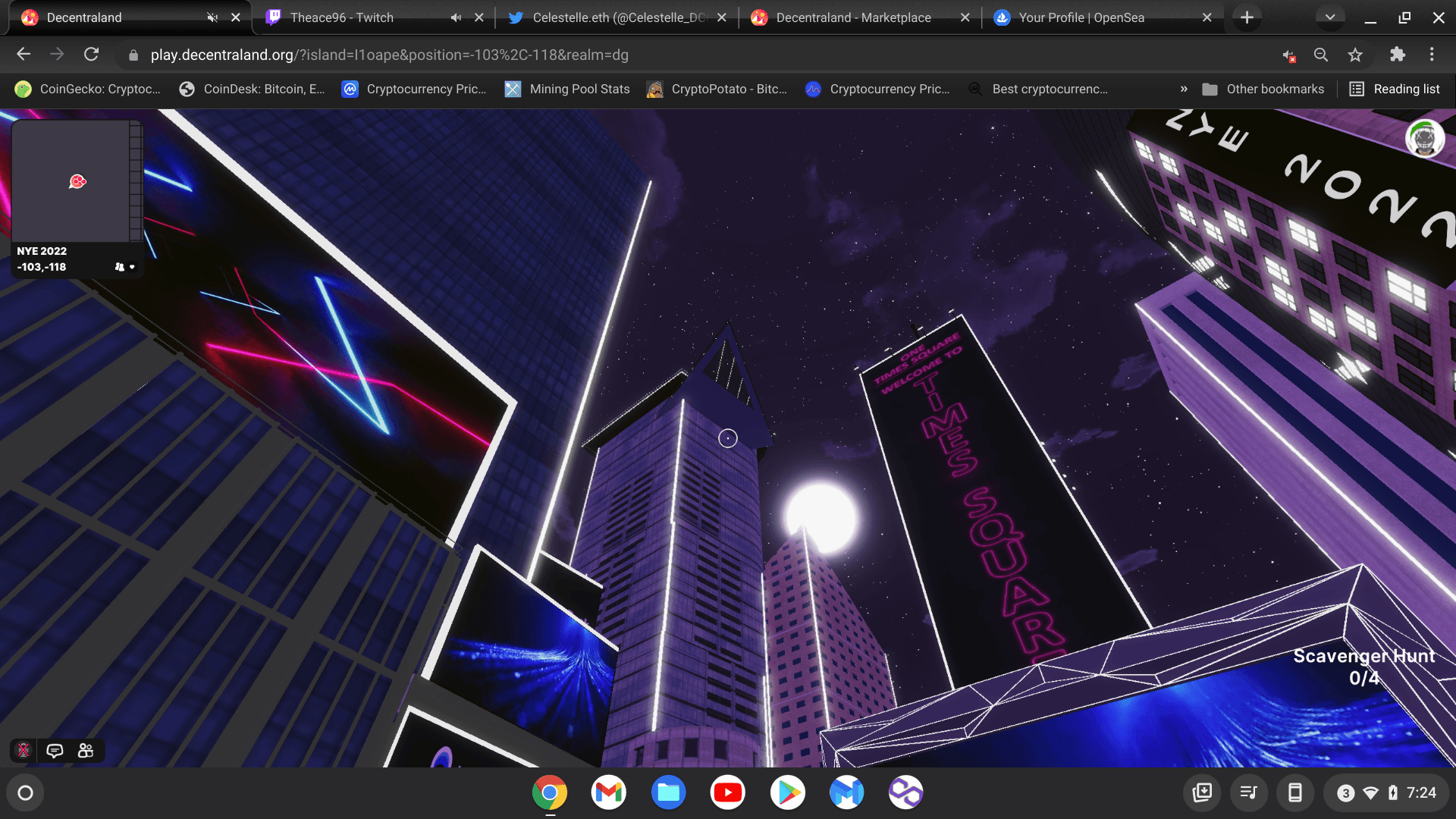Mute the Theace96 Twitch tab audio
The width and height of the screenshot is (1456, 819).
pyautogui.click(x=456, y=17)
